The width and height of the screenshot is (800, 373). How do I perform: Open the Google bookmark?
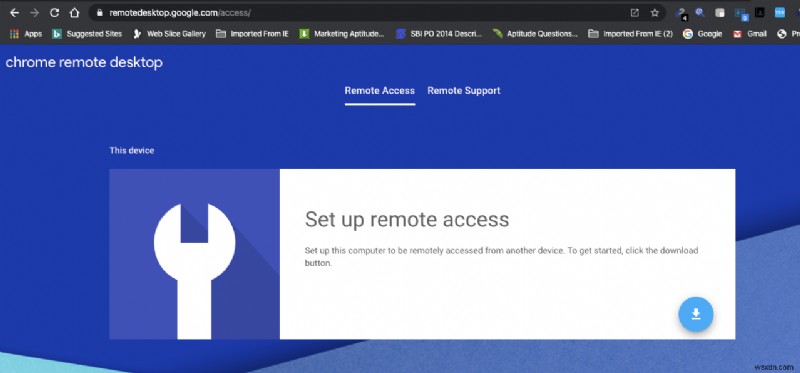click(x=703, y=34)
